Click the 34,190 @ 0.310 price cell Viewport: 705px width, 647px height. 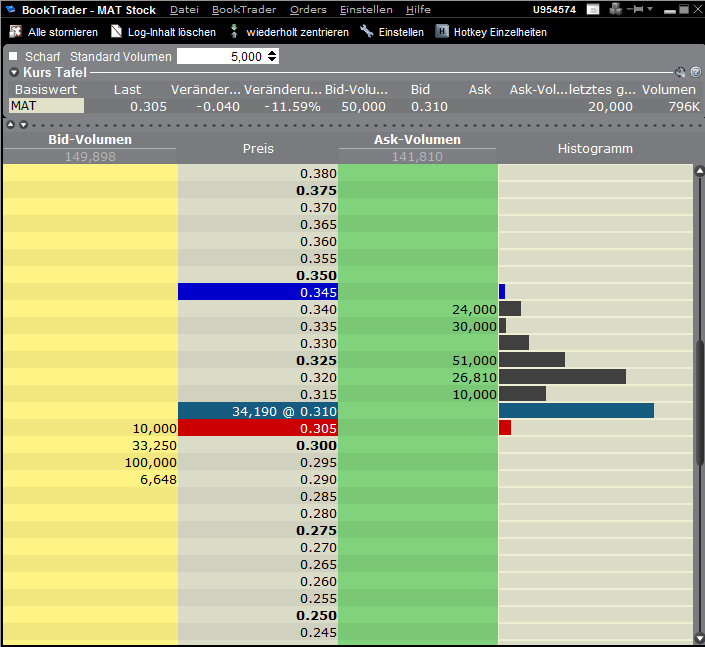point(258,411)
